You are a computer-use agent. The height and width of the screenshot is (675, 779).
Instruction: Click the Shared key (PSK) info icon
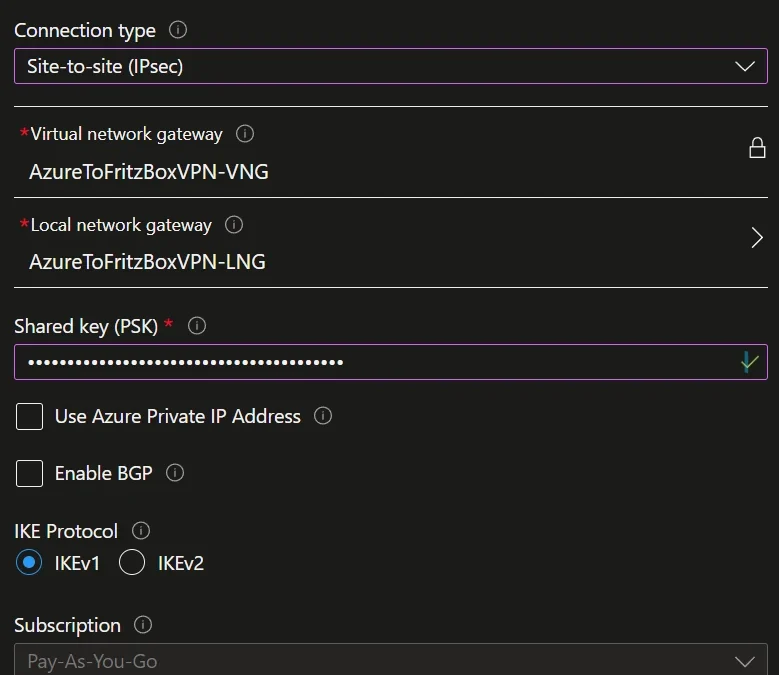click(197, 326)
